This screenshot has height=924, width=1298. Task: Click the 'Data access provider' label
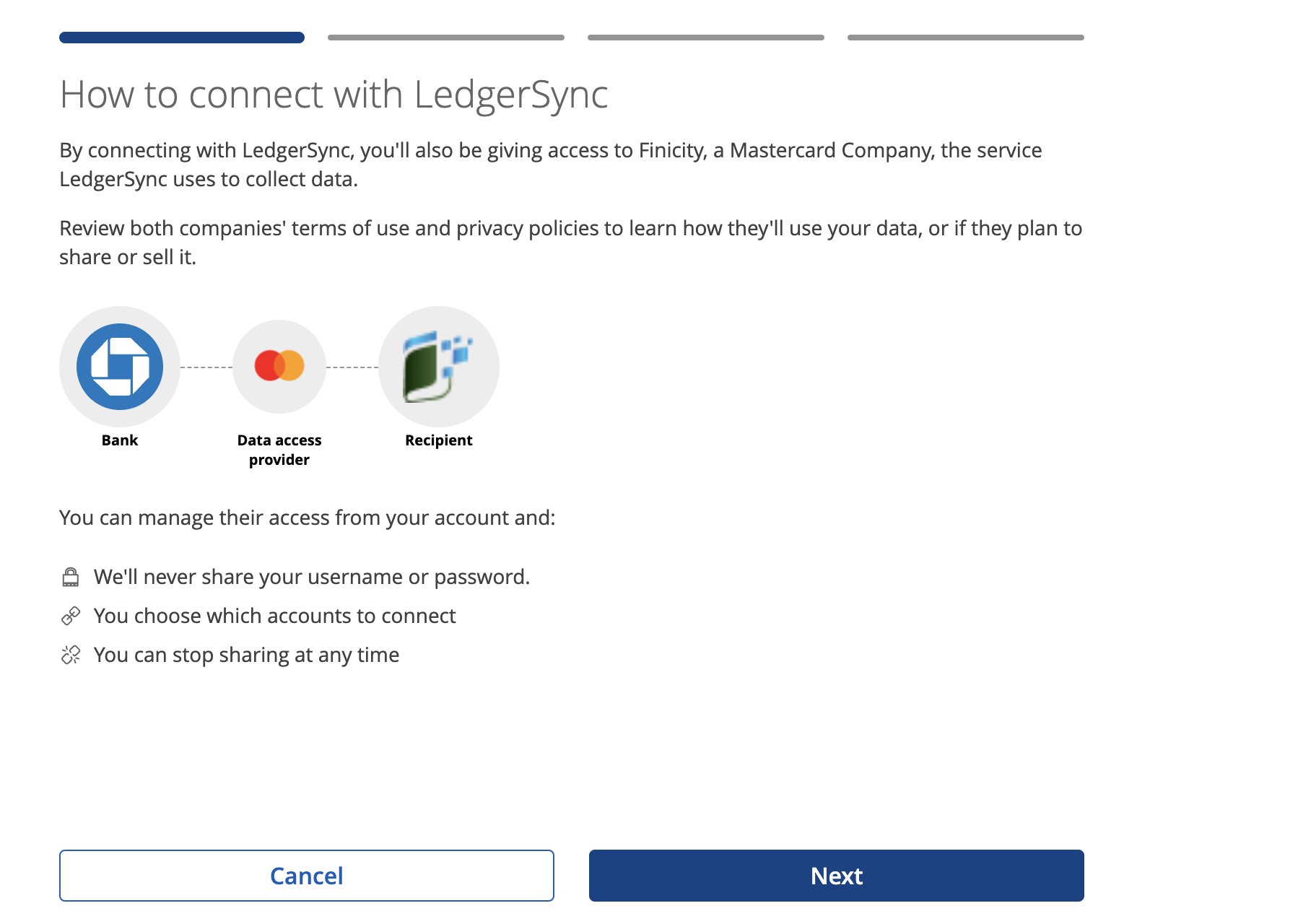279,450
